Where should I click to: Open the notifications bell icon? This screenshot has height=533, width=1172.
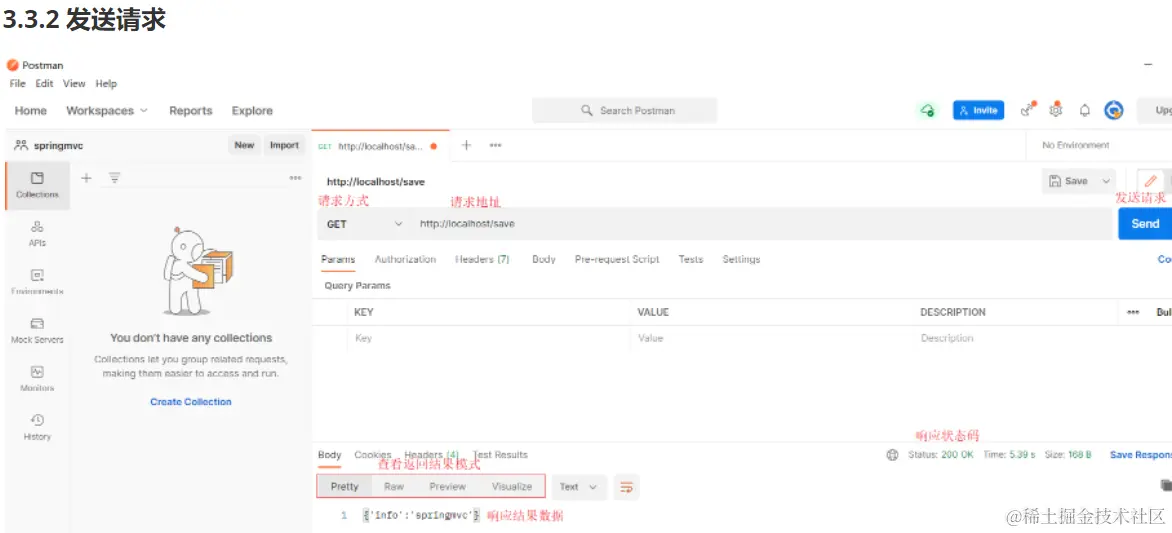(1085, 111)
